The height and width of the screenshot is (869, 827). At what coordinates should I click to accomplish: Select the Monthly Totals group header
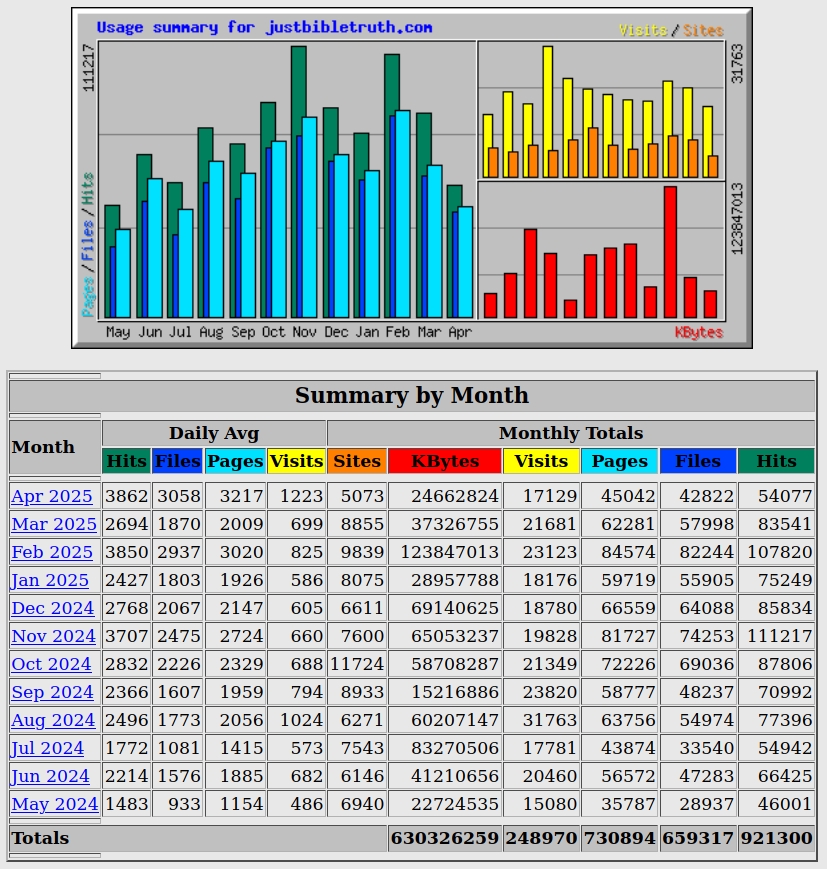pyautogui.click(x=570, y=433)
